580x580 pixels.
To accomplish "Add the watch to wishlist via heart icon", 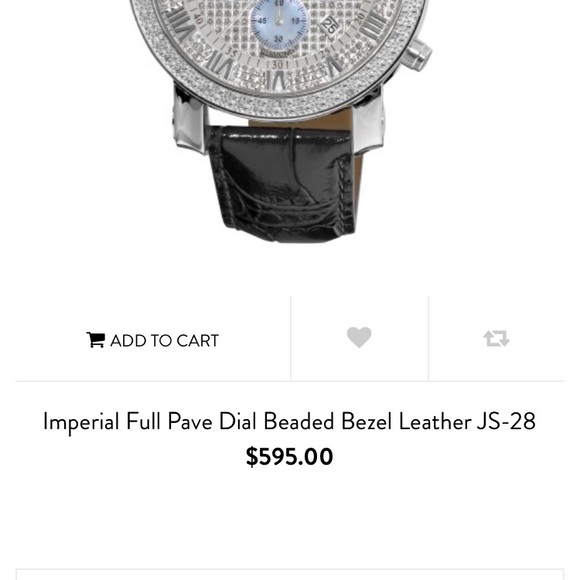I will pyautogui.click(x=359, y=337).
